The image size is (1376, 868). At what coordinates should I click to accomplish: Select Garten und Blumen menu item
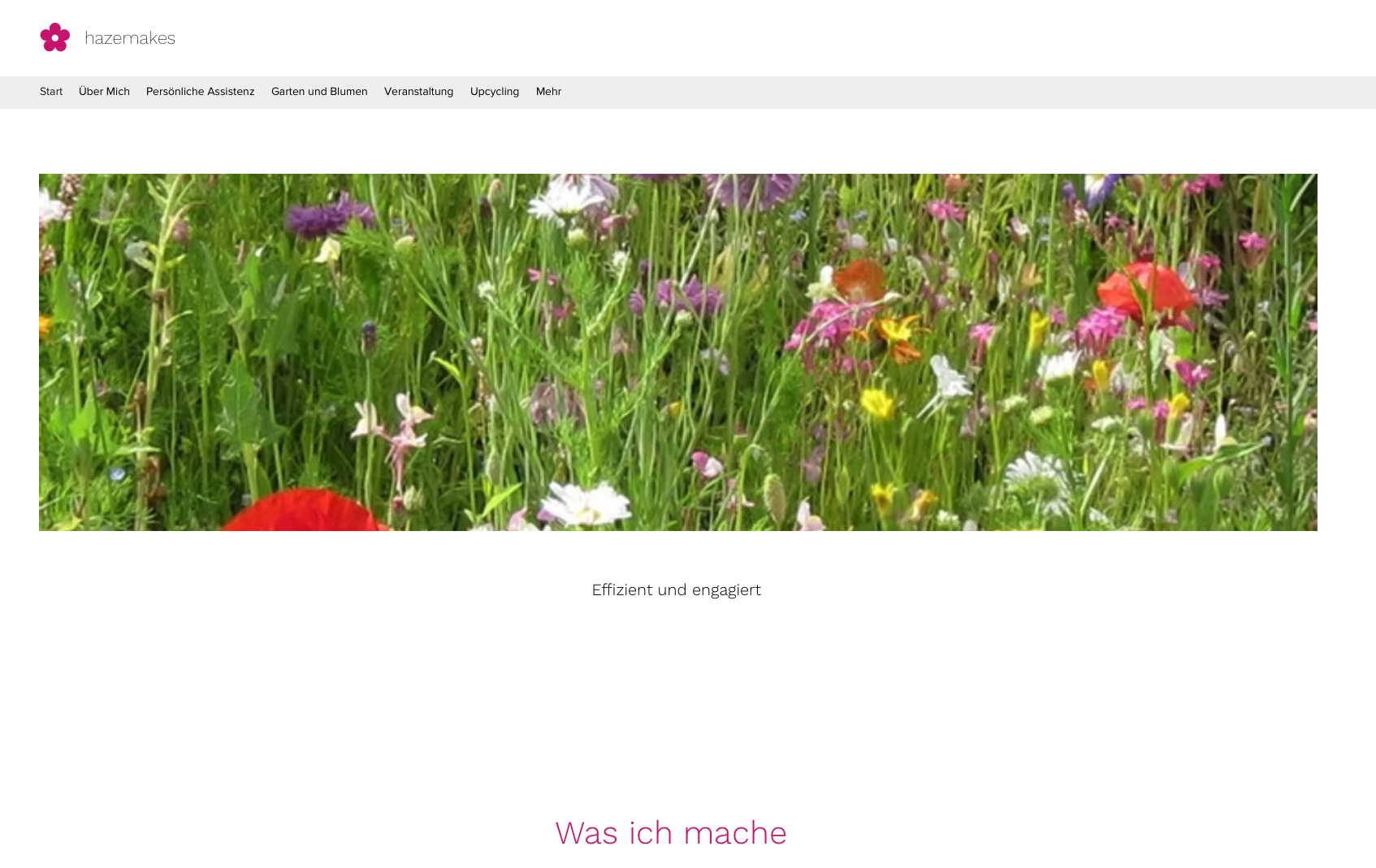[319, 92]
